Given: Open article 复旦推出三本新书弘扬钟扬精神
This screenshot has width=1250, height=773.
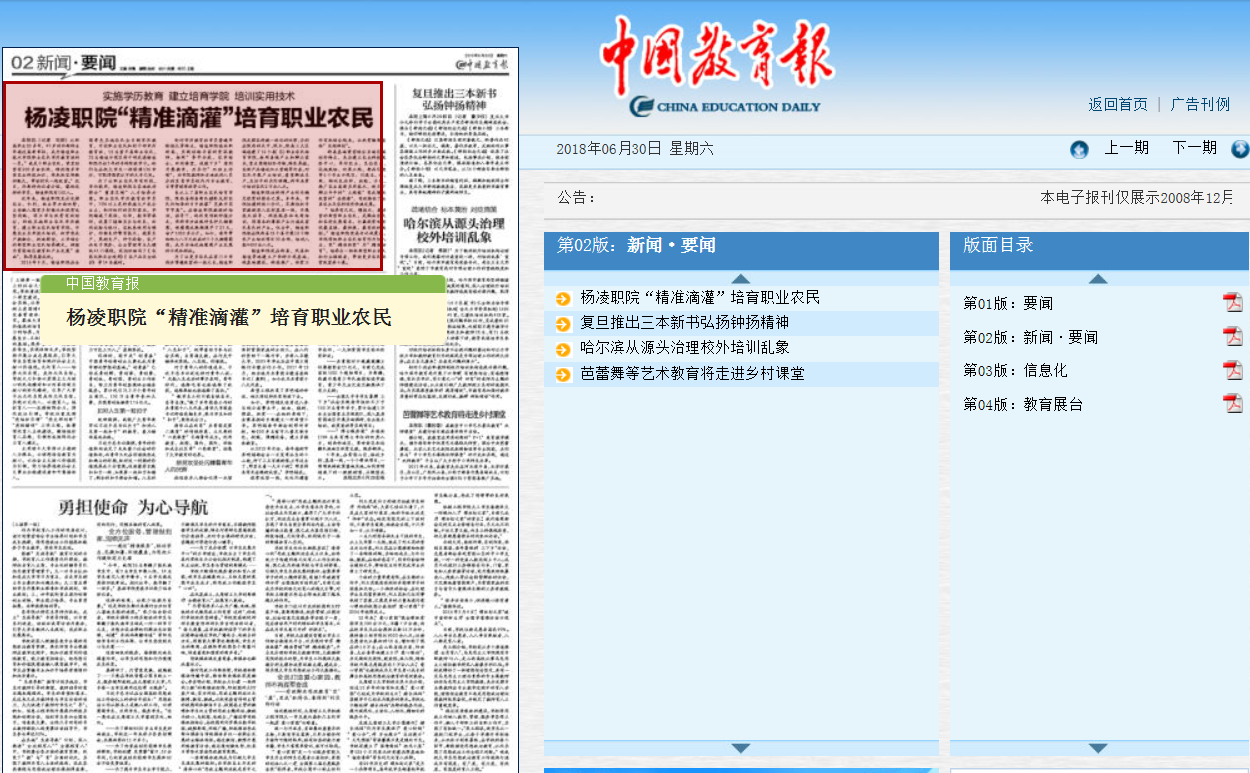Looking at the screenshot, I should pyautogui.click(x=684, y=323).
